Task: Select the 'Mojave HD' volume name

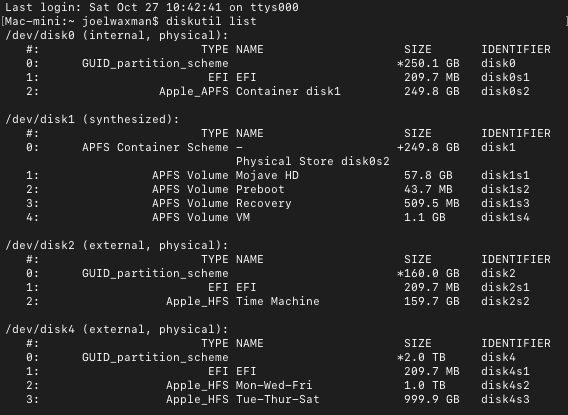Action: (267, 175)
